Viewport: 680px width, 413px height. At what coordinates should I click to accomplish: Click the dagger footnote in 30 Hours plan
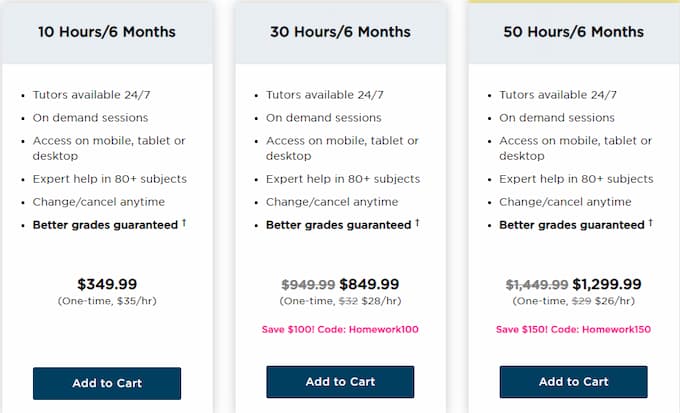(x=417, y=223)
